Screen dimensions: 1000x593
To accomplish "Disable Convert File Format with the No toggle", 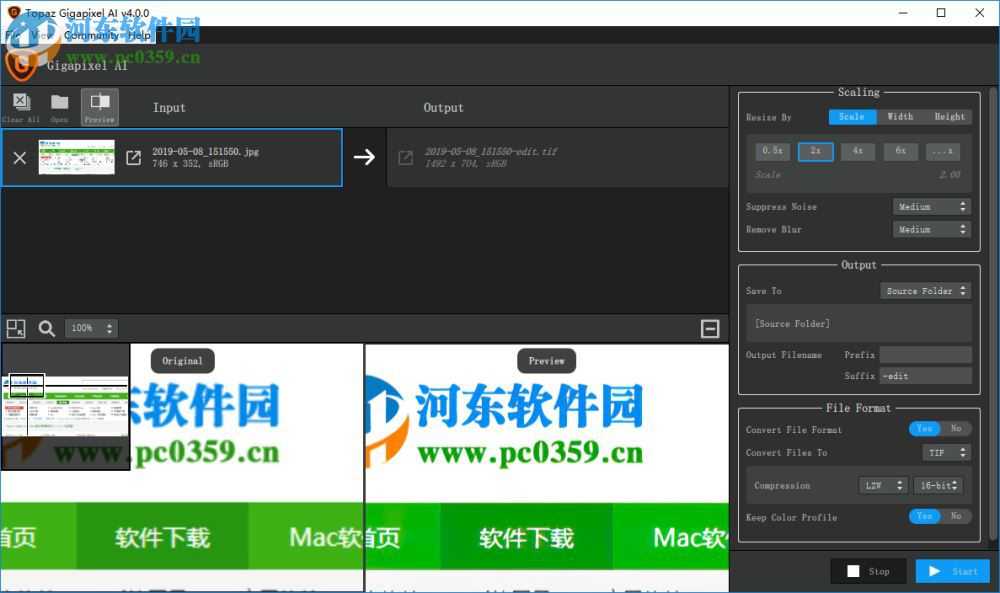I will [x=957, y=428].
